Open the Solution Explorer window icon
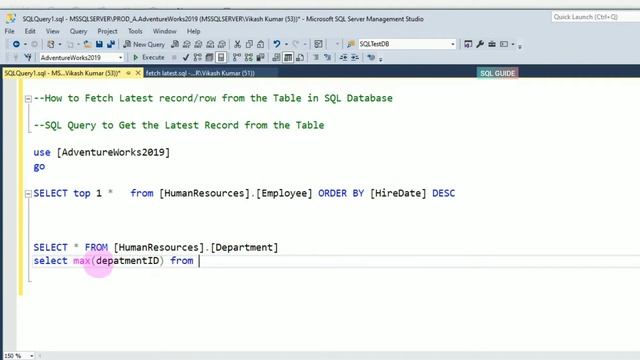 pyautogui.click(x=468, y=44)
